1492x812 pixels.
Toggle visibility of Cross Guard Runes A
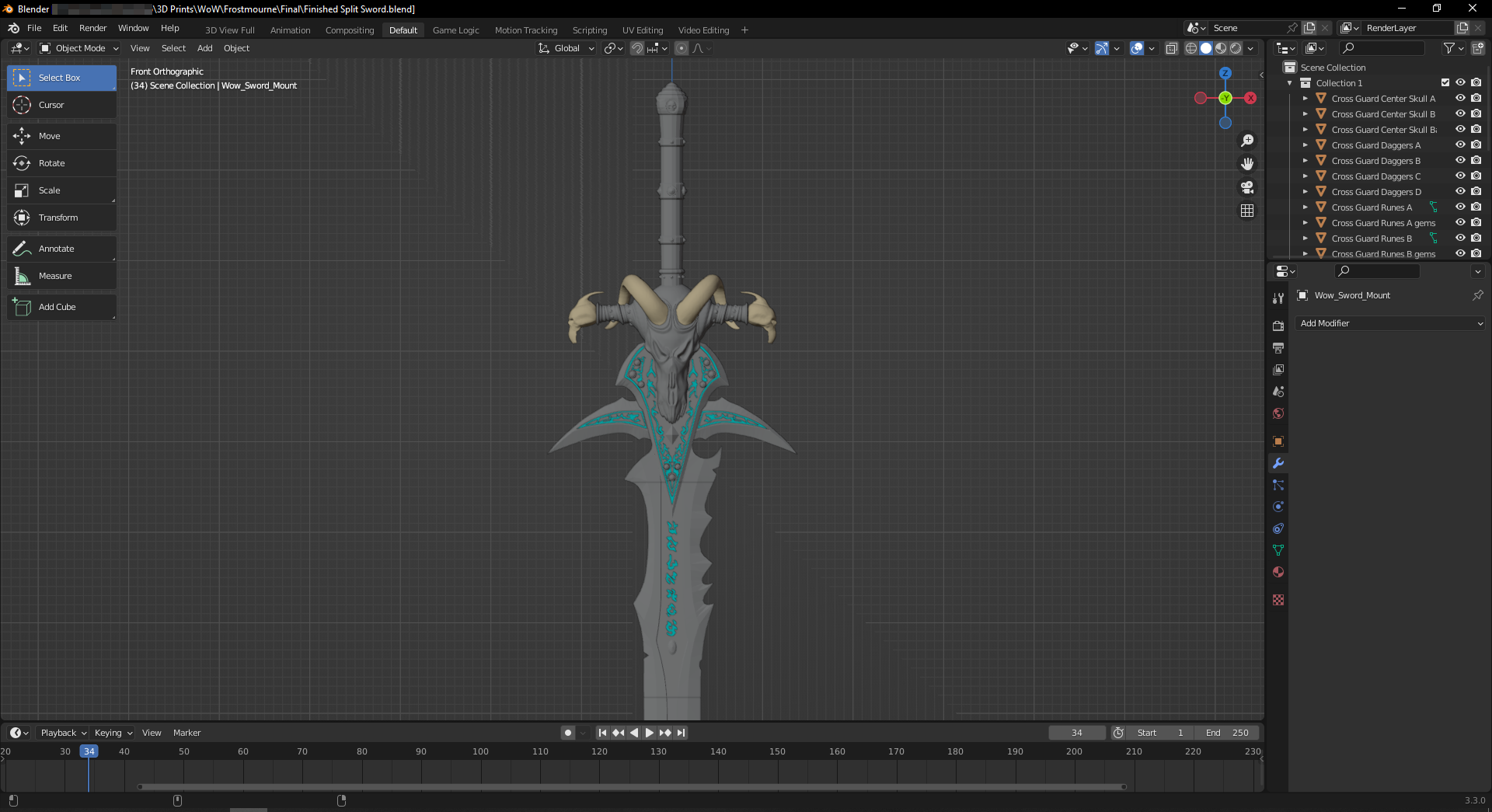[x=1460, y=207]
